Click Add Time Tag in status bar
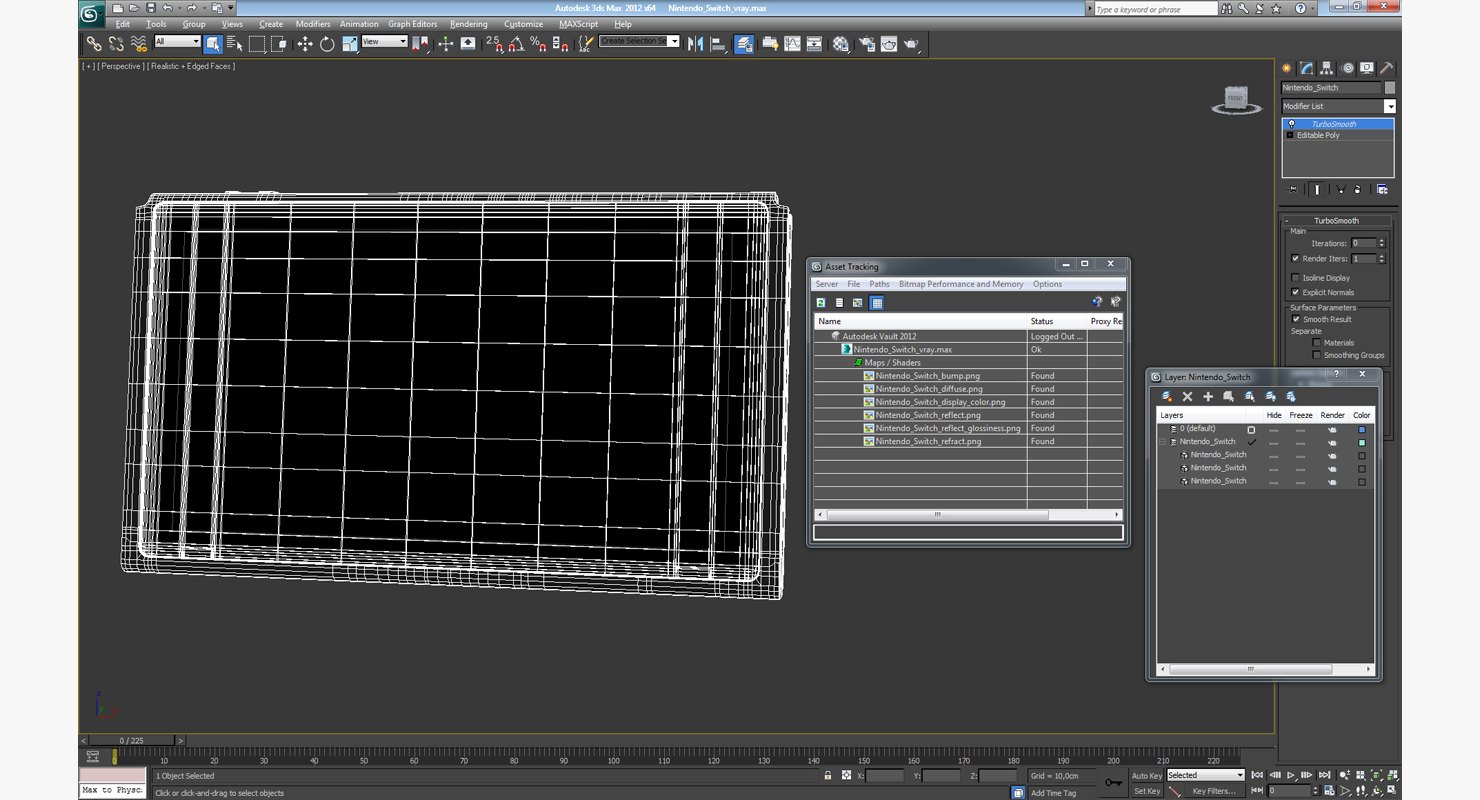 click(x=1053, y=793)
